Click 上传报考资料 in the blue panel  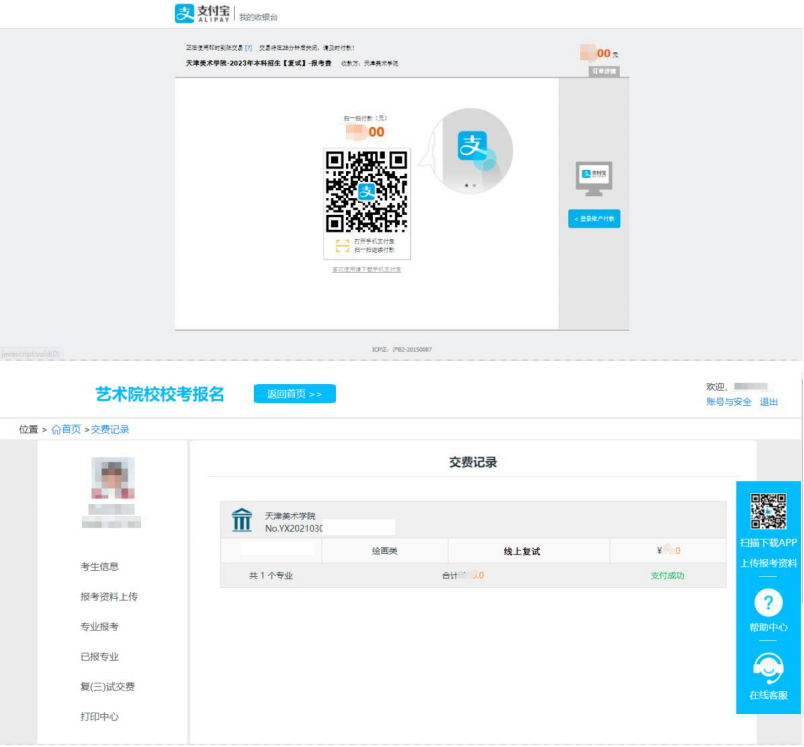click(768, 563)
